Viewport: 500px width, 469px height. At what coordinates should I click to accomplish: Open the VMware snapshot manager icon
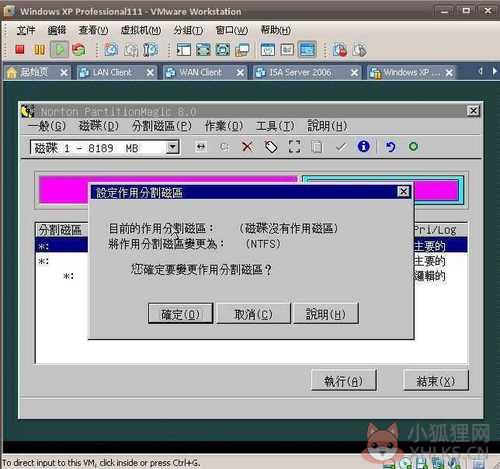point(150,50)
